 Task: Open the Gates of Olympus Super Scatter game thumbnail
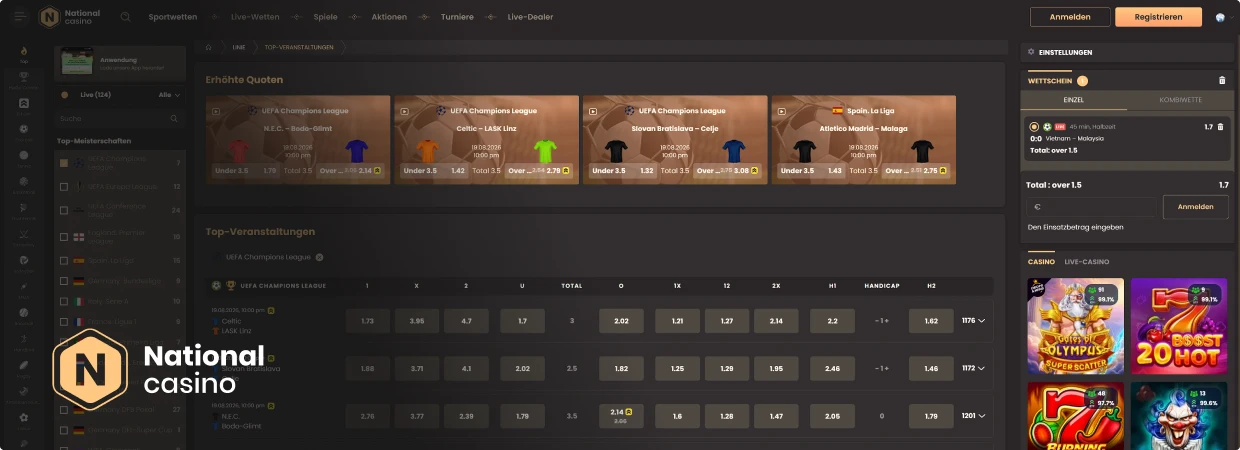click(x=1076, y=326)
